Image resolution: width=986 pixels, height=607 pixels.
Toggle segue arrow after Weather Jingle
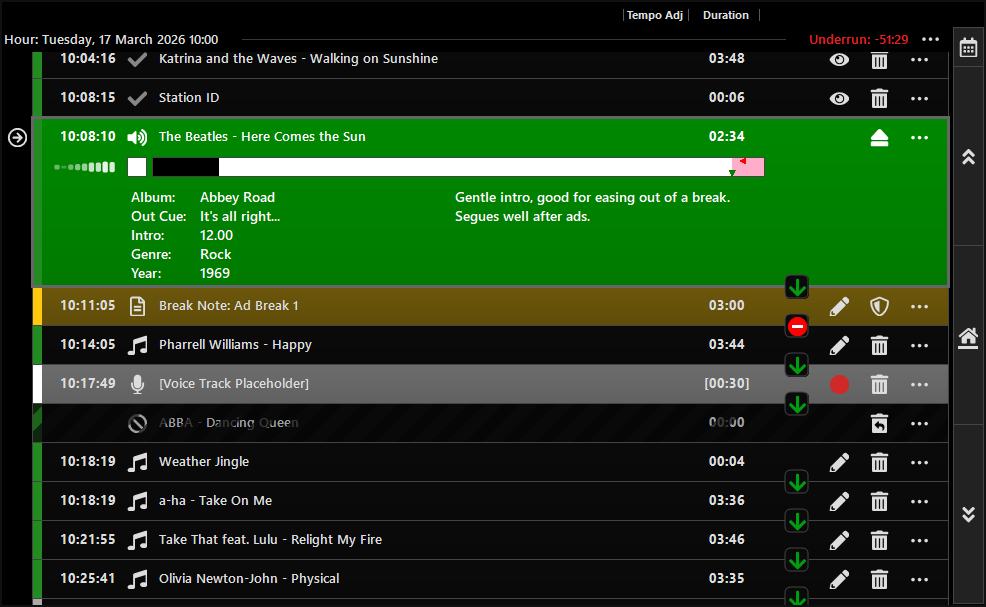[x=797, y=482]
